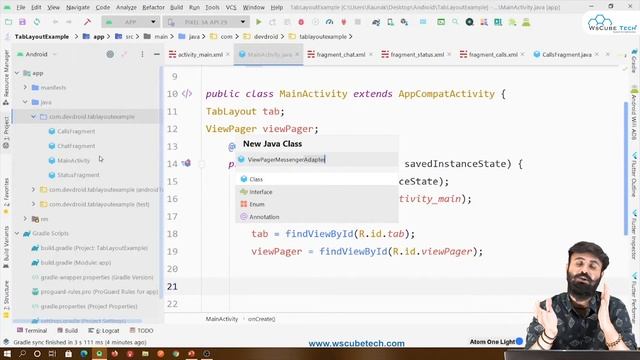Expand the manifests folder

(x=25, y=87)
